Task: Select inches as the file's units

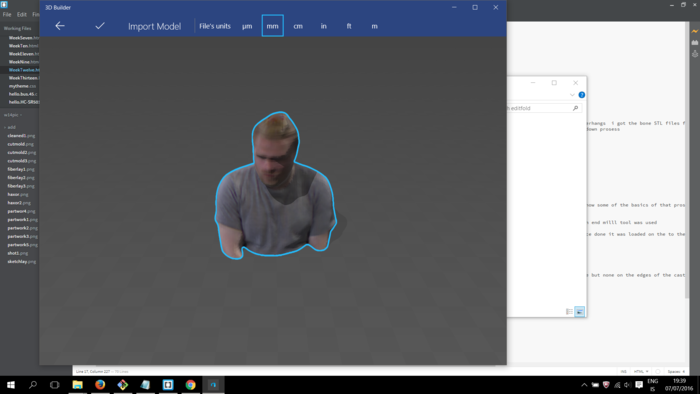Action: click(x=323, y=26)
